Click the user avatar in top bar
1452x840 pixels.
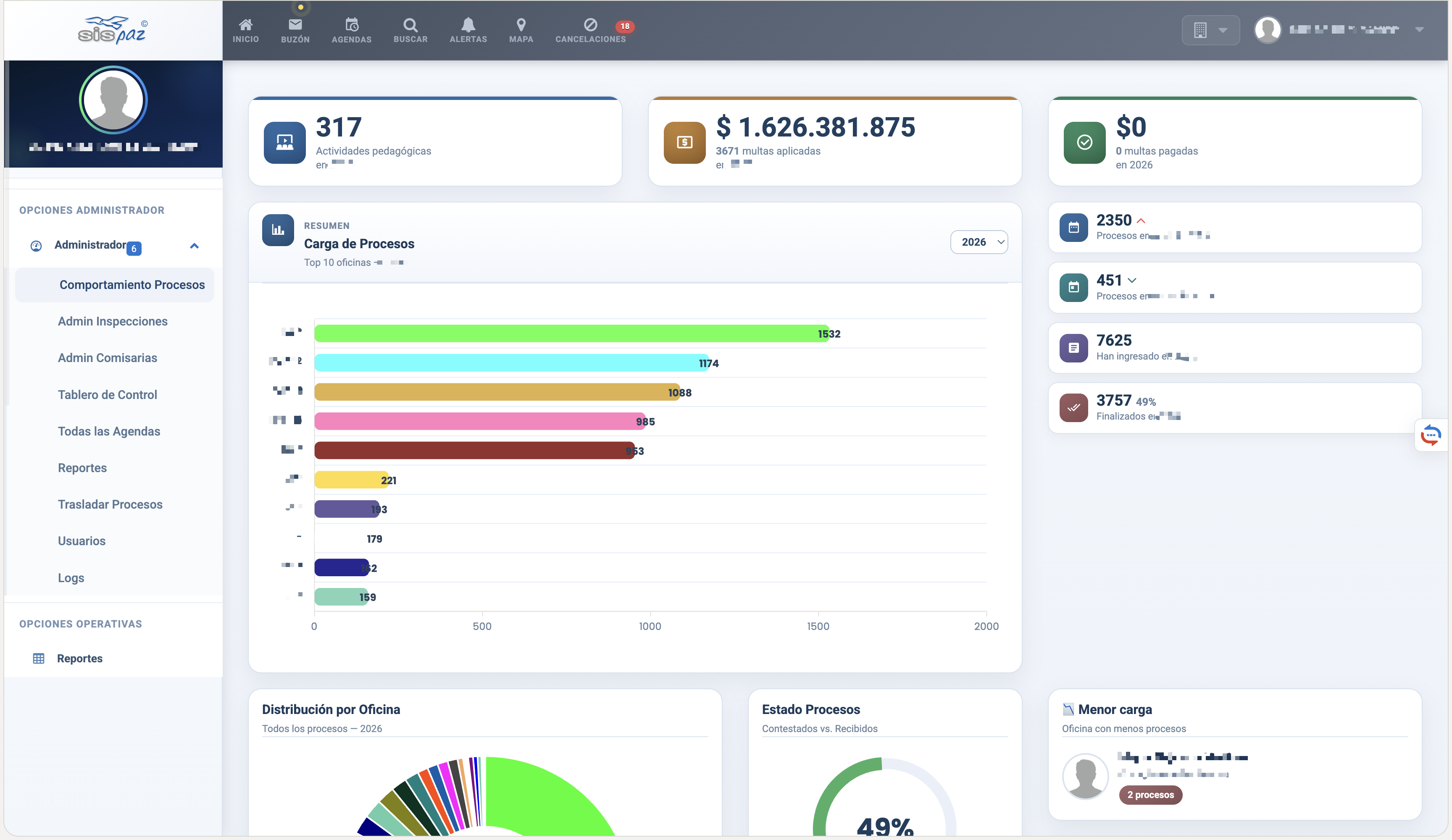(x=1268, y=30)
